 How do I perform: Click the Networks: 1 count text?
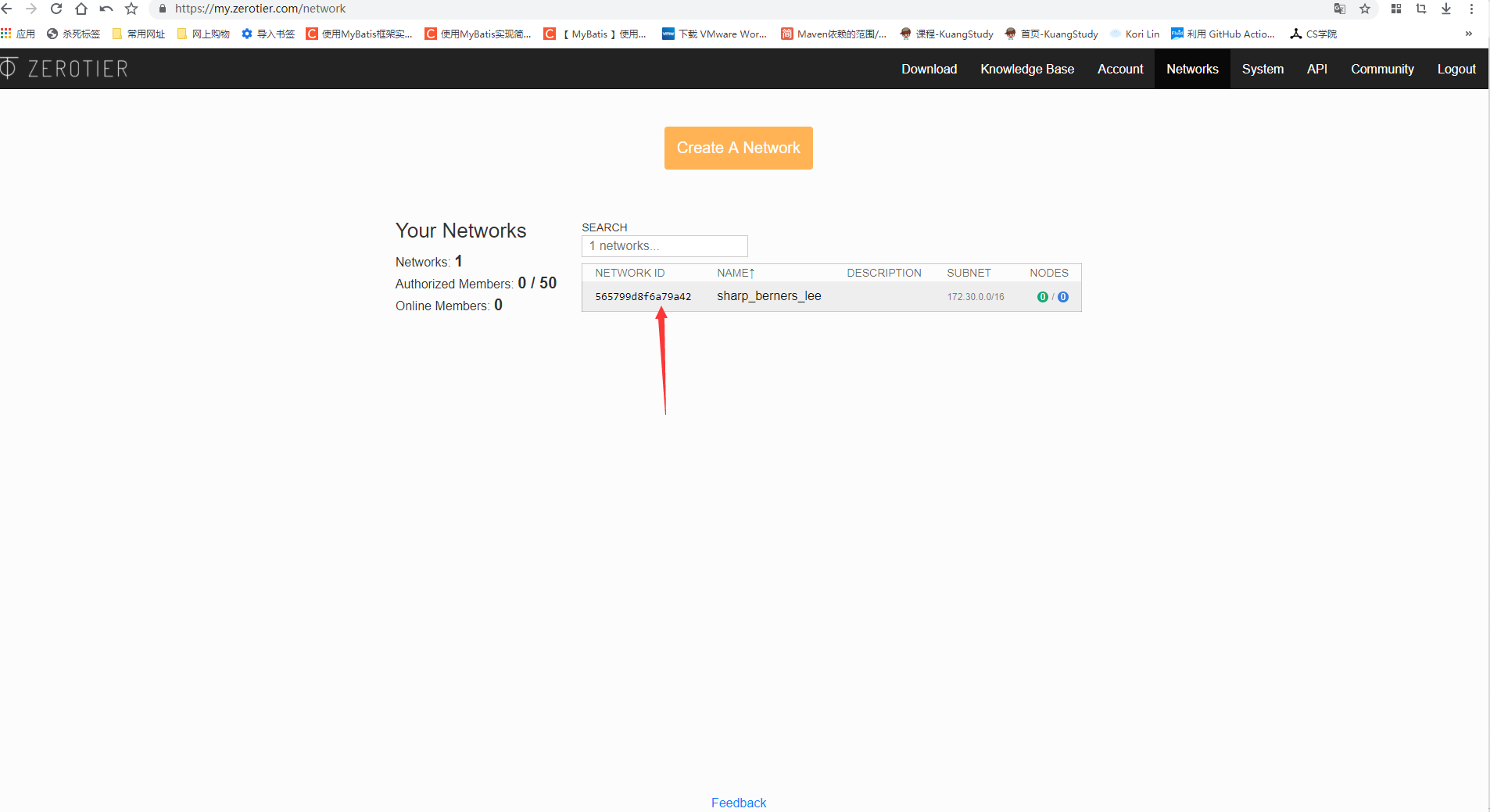(x=429, y=261)
